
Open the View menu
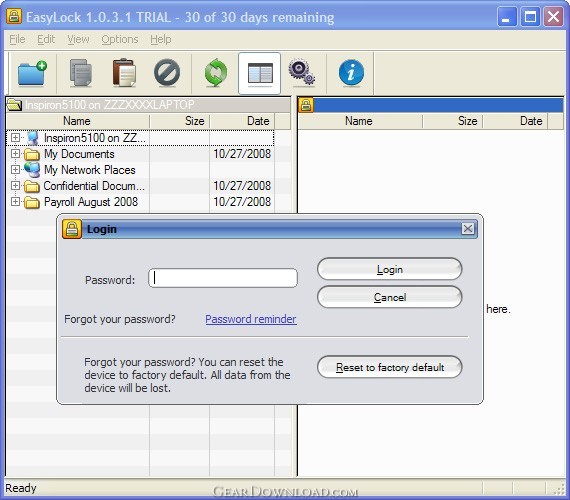click(78, 39)
